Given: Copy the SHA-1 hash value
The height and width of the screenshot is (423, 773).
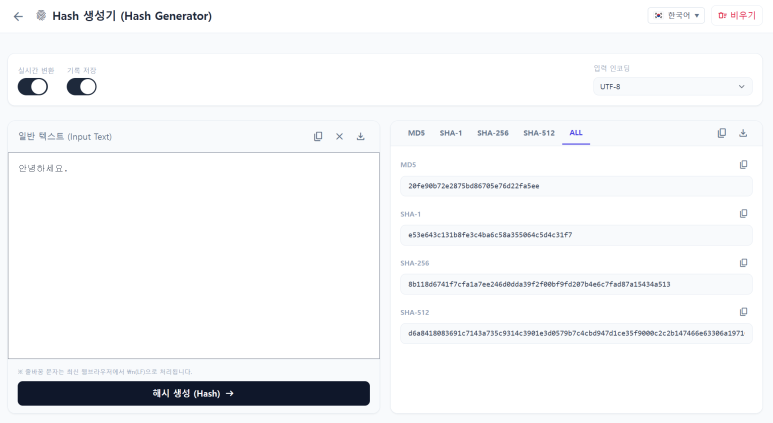Looking at the screenshot, I should point(743,213).
